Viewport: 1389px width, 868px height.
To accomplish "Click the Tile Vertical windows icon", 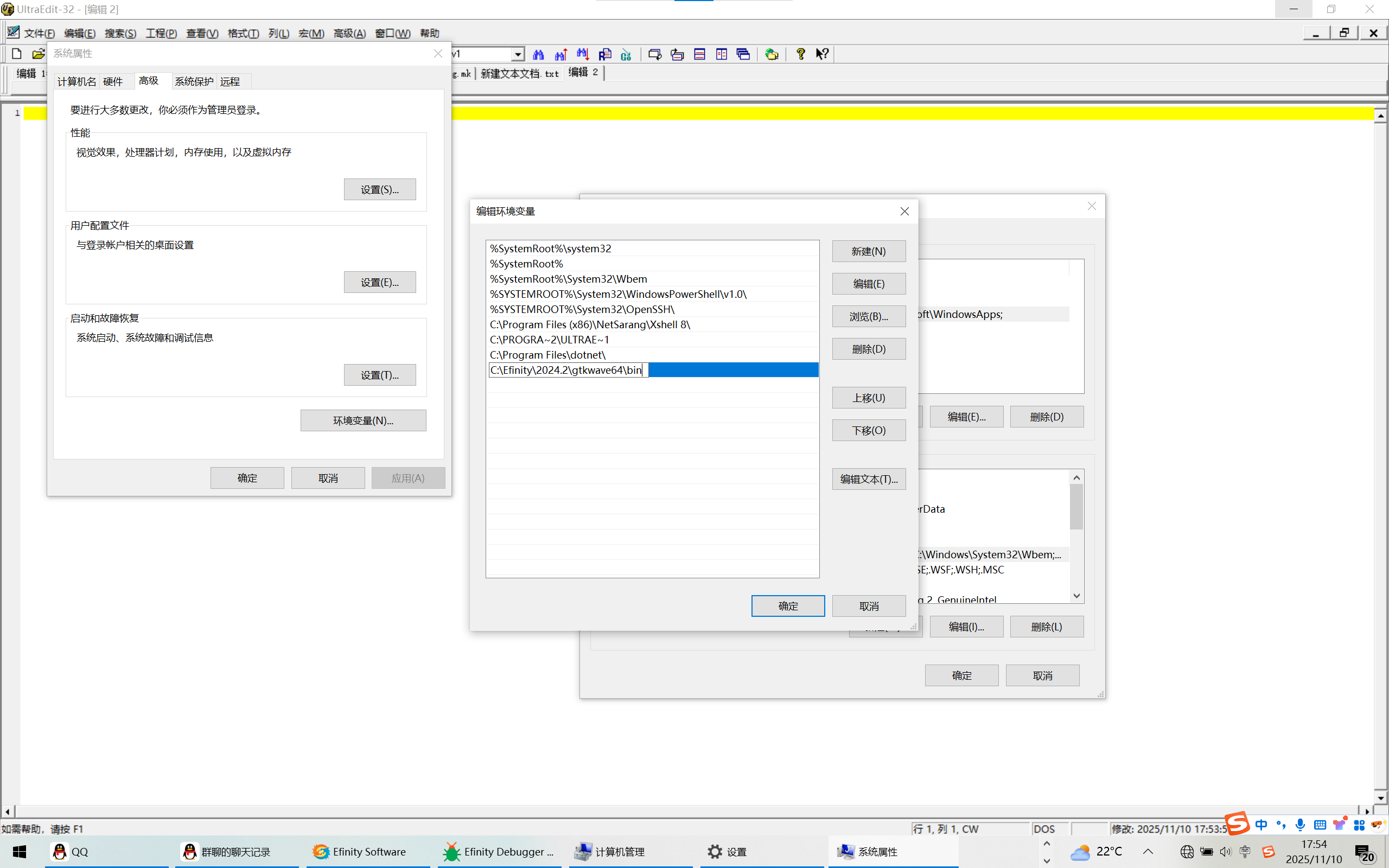I will [721, 54].
